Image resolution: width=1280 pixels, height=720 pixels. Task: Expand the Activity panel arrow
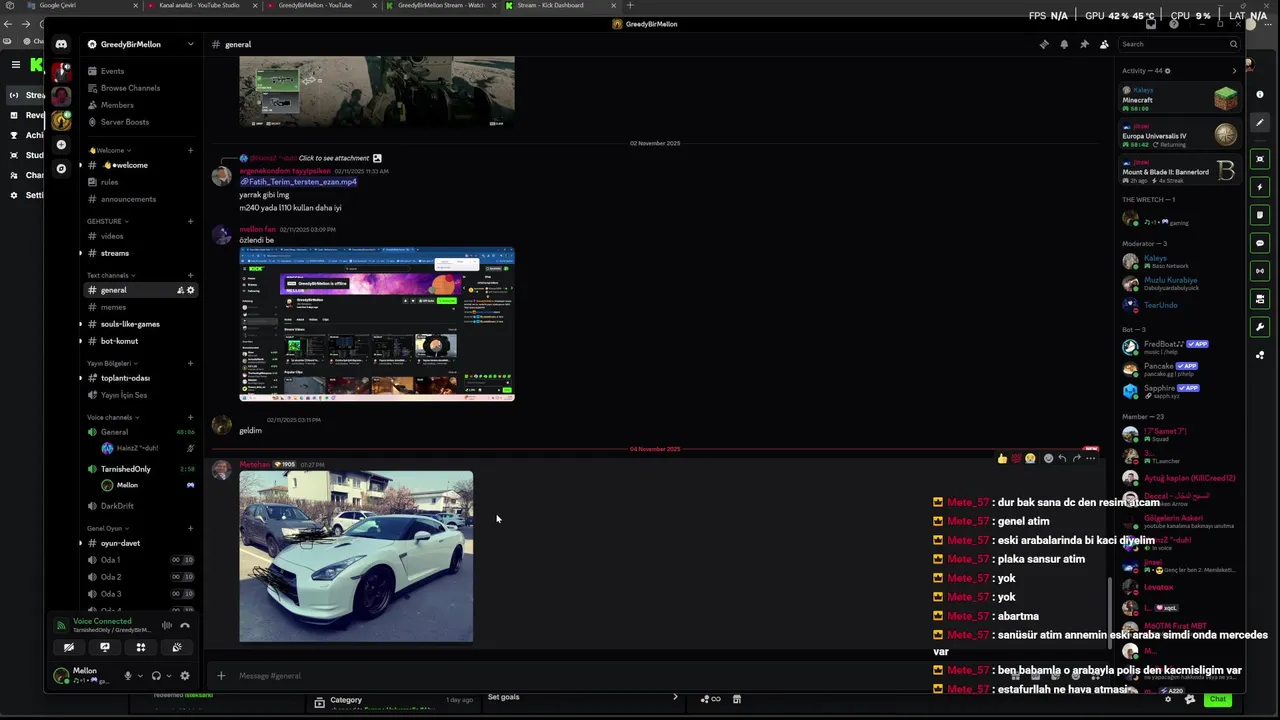pos(1234,71)
